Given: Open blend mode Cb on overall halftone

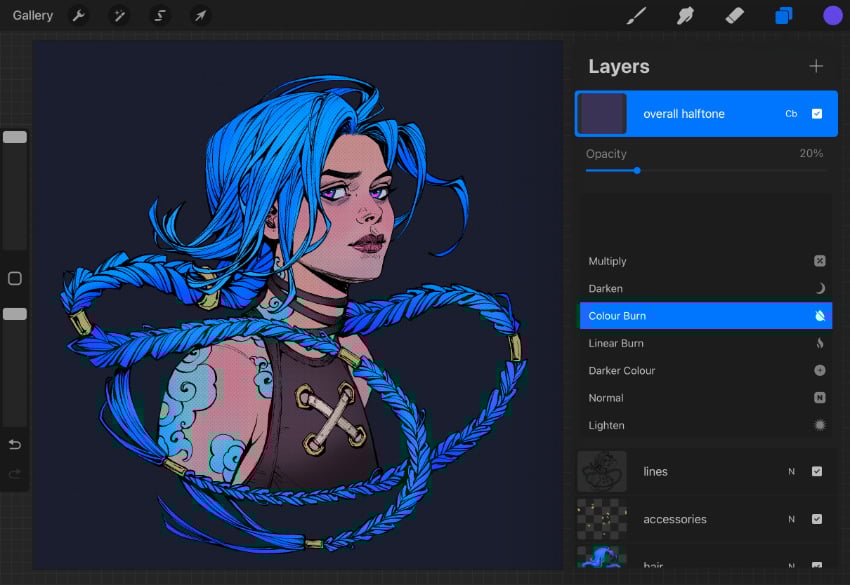Looking at the screenshot, I should click(x=791, y=114).
